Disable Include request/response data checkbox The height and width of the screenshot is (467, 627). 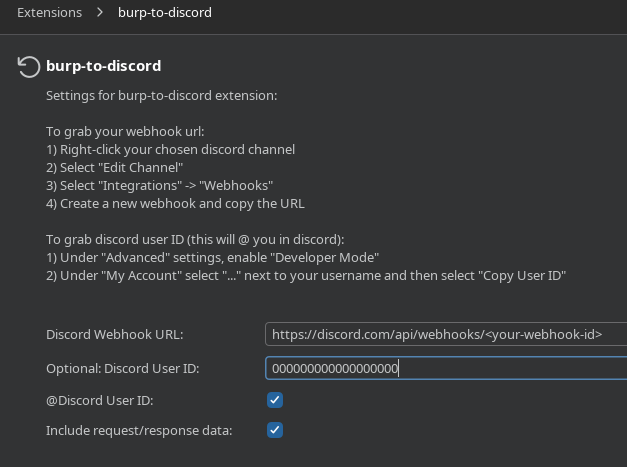[x=275, y=430]
